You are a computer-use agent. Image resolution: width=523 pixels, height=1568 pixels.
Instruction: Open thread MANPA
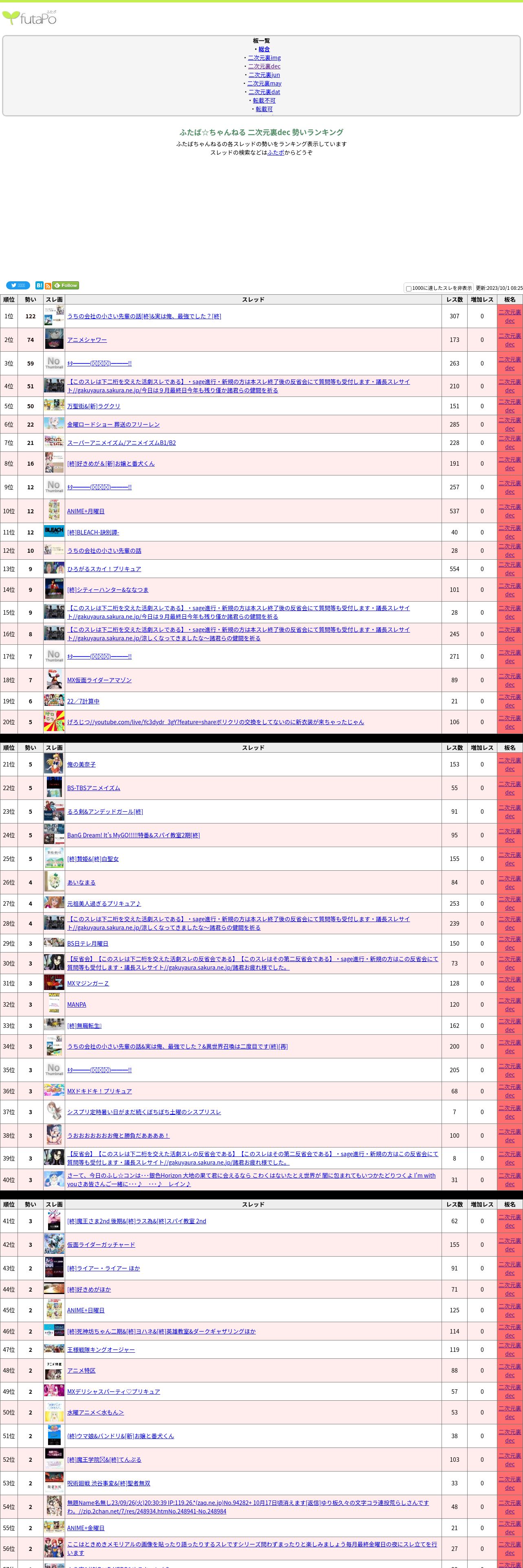point(77,1005)
